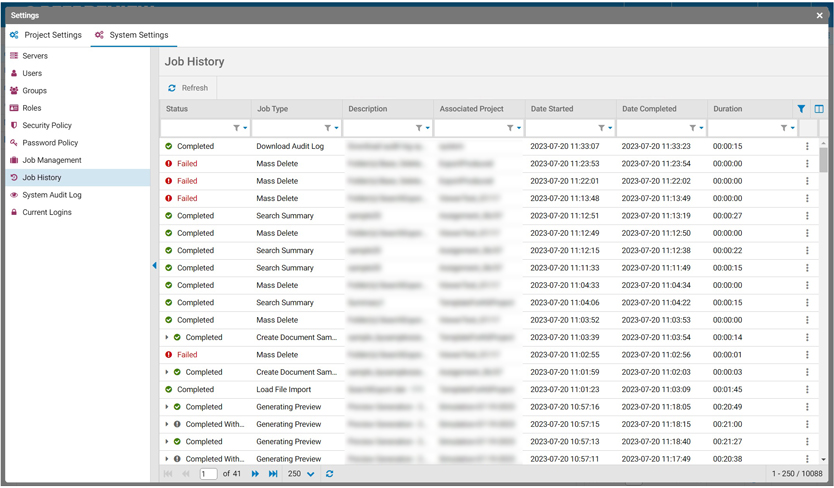
Task: Collapse the left sidebar panel arrow
Action: pos(154,266)
